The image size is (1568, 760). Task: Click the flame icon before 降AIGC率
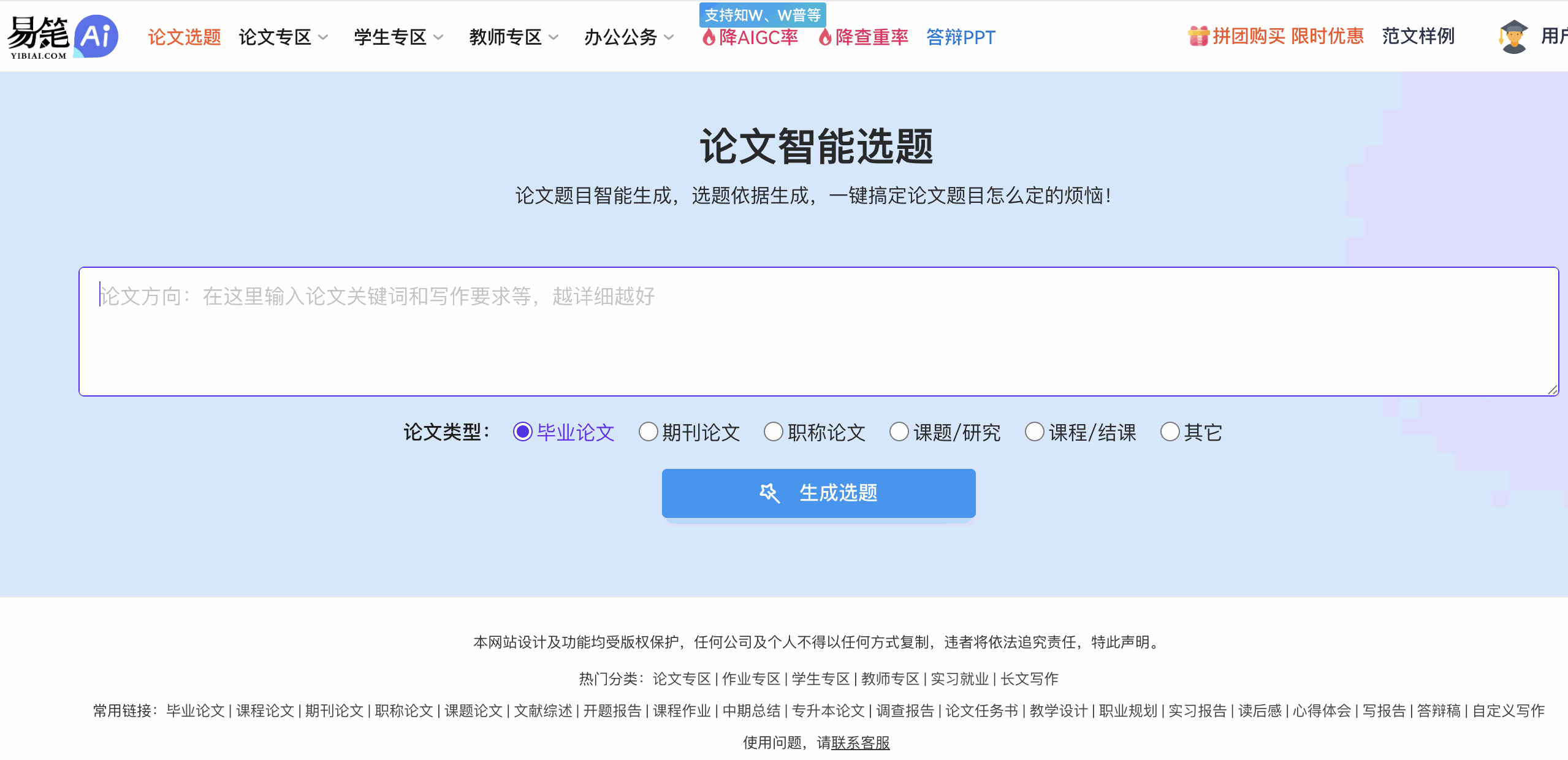pos(709,37)
